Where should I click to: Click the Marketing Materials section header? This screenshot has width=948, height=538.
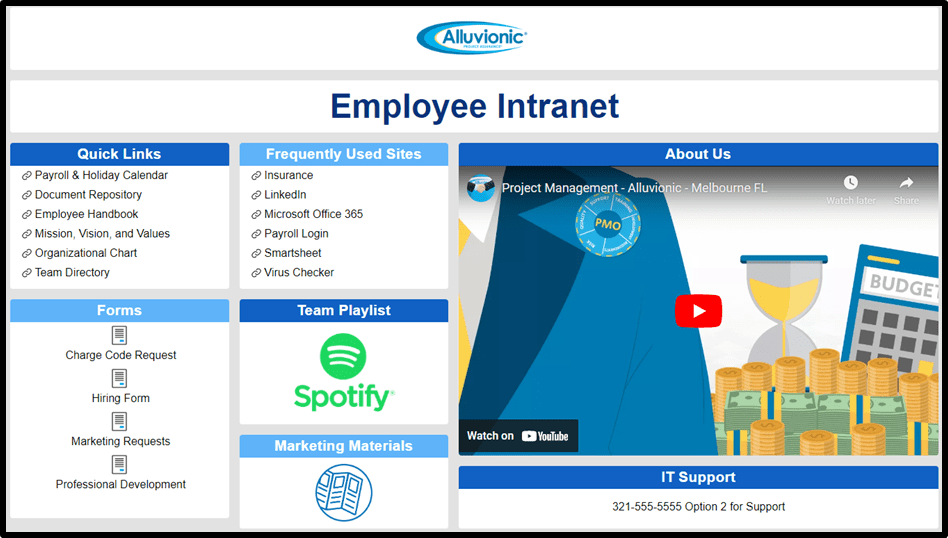coord(343,446)
